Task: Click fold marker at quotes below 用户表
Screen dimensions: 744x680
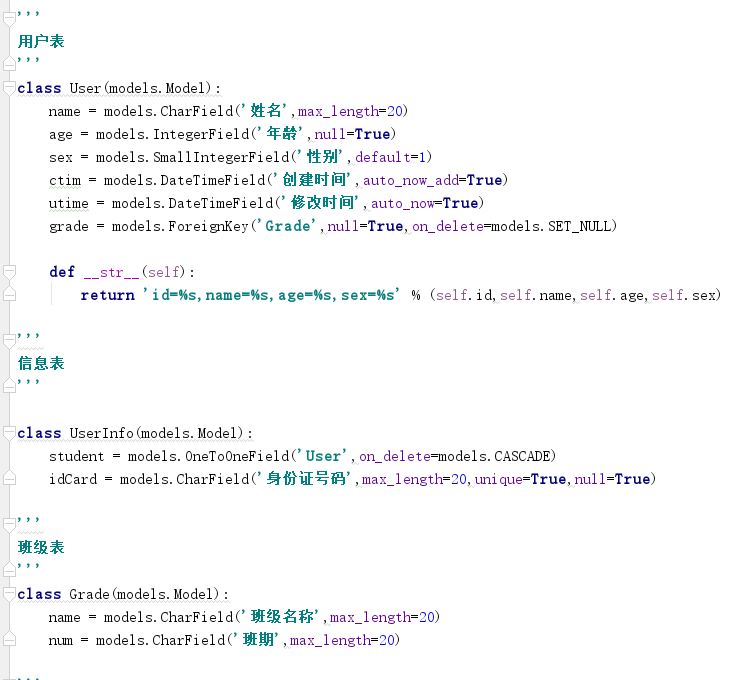Action: tap(9, 64)
